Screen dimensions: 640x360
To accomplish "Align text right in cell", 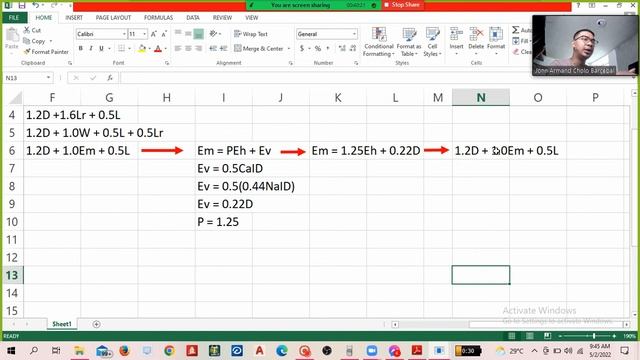I will pos(198,48).
